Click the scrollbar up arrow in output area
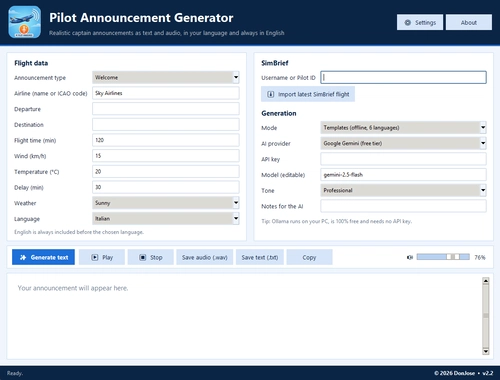 coord(486,281)
